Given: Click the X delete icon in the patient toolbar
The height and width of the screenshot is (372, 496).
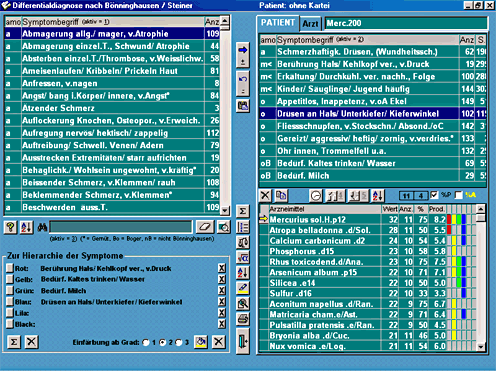Looking at the screenshot, I should pos(265,196).
